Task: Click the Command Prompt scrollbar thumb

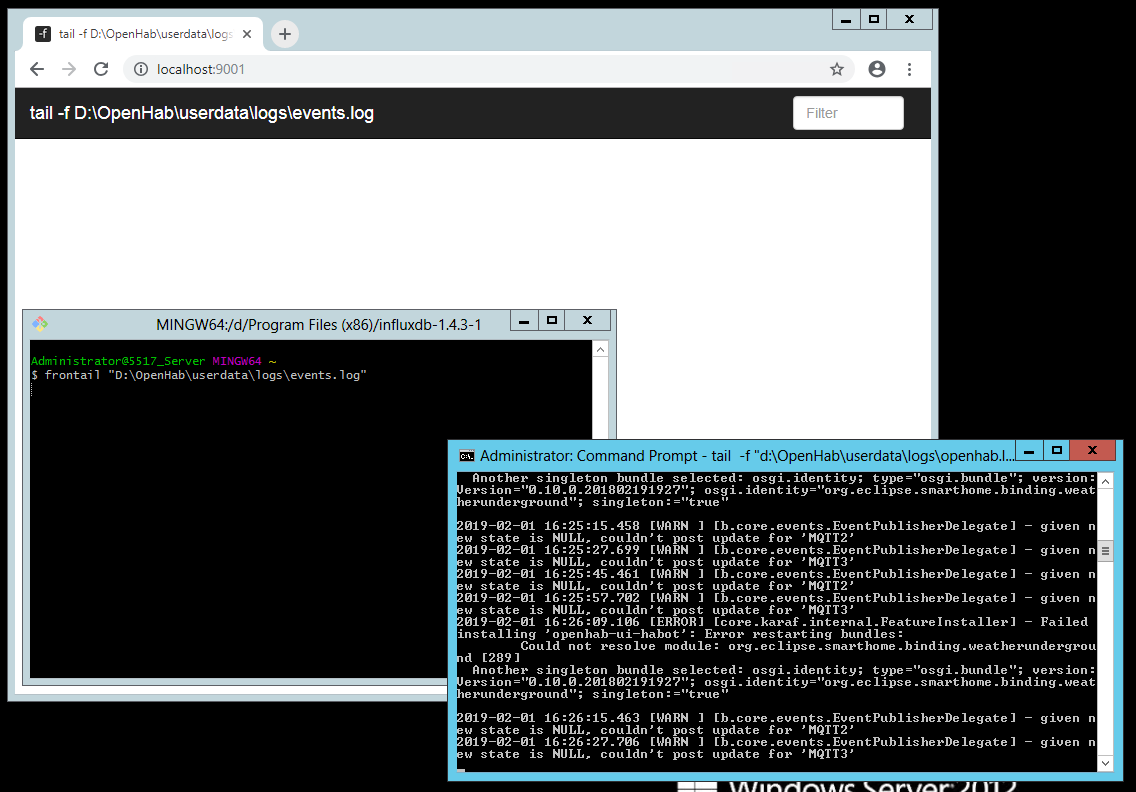Action: tap(1105, 551)
